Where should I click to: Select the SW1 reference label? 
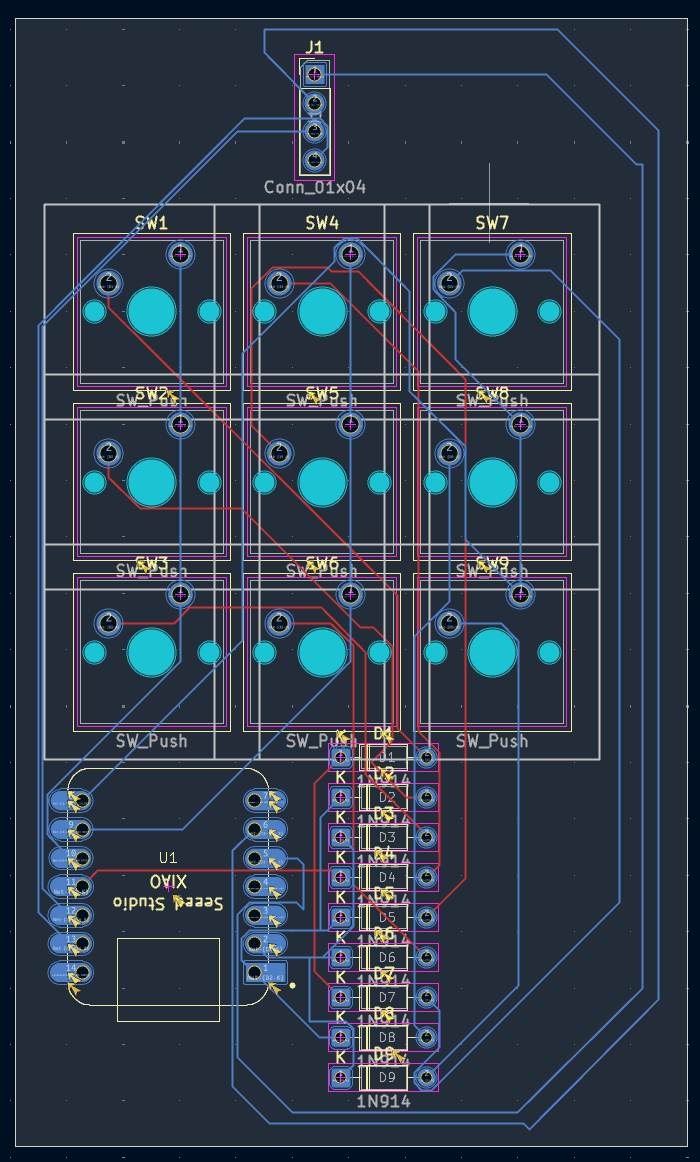151,222
